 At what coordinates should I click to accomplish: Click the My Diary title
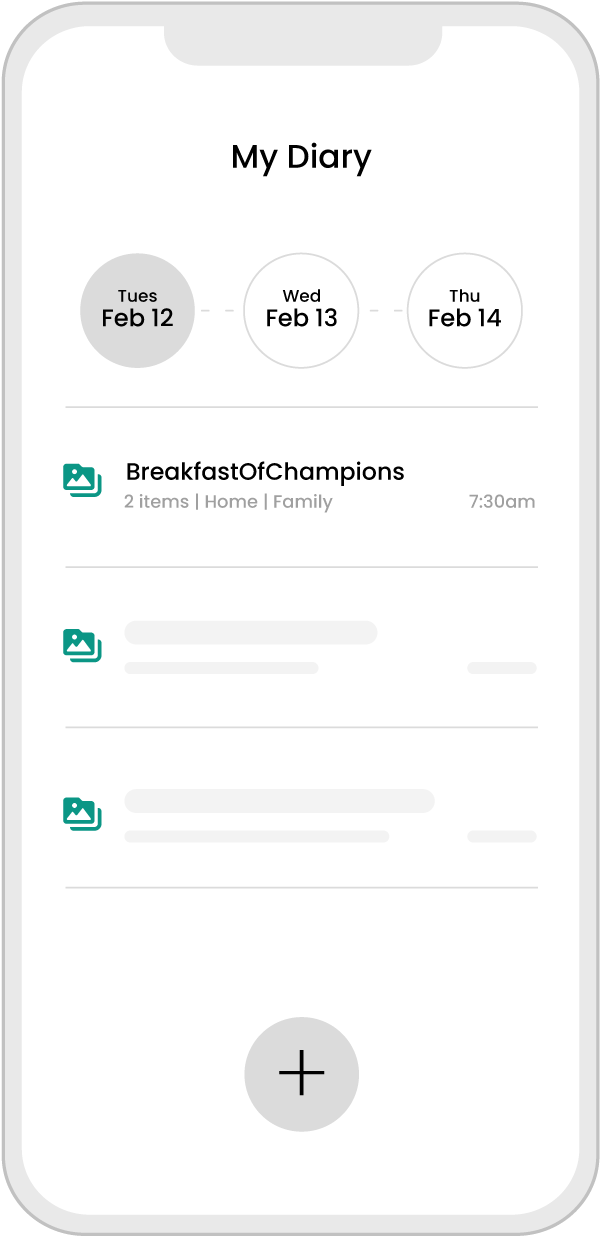point(301,157)
